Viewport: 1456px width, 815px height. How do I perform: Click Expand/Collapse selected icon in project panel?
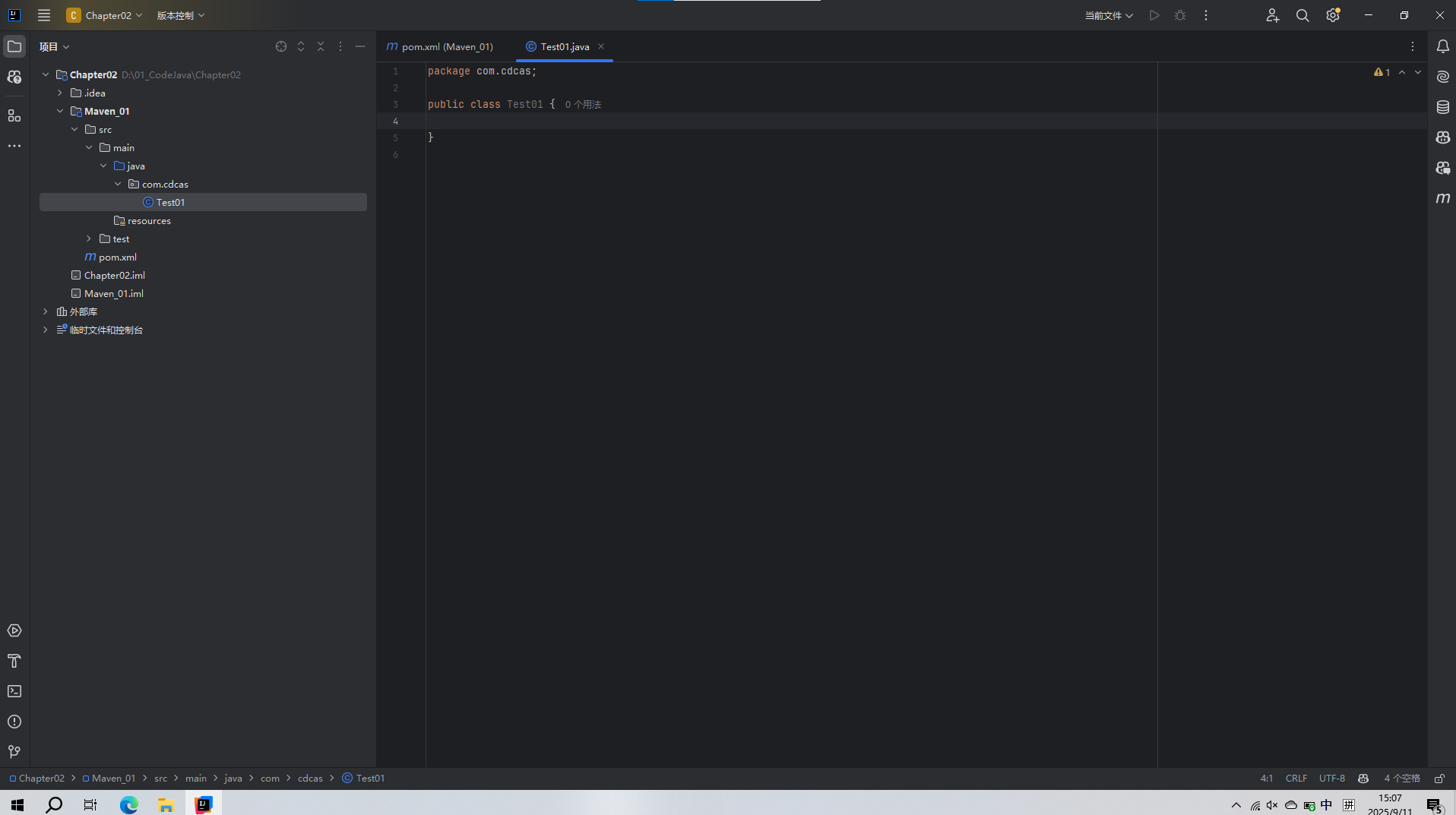(301, 46)
